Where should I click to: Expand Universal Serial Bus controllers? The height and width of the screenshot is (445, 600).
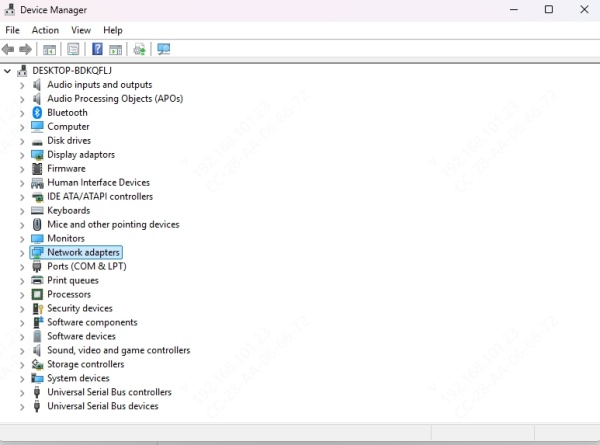[x=22, y=393]
